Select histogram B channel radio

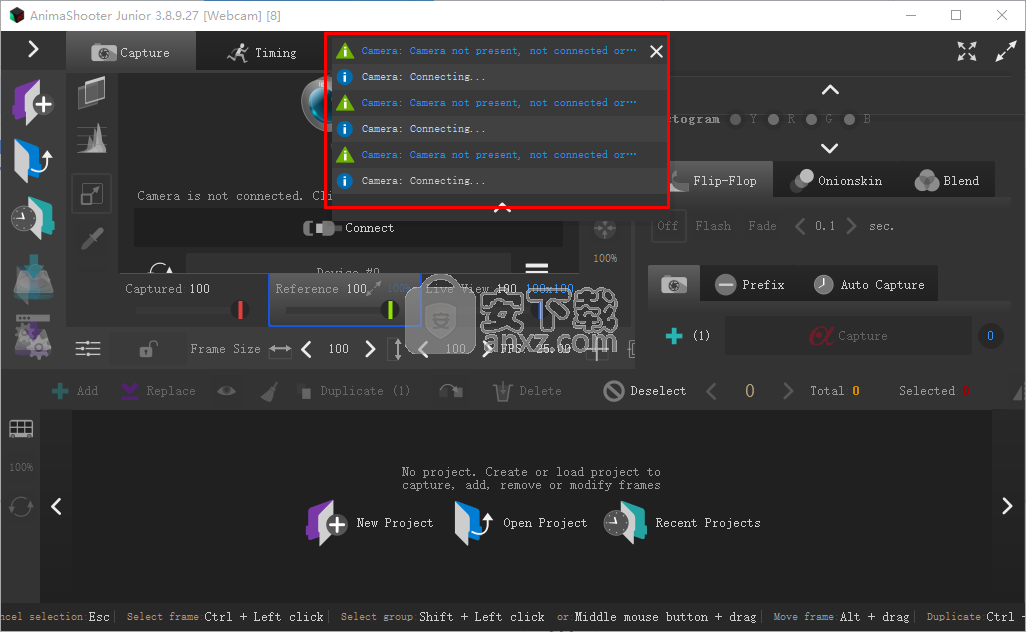coord(849,119)
